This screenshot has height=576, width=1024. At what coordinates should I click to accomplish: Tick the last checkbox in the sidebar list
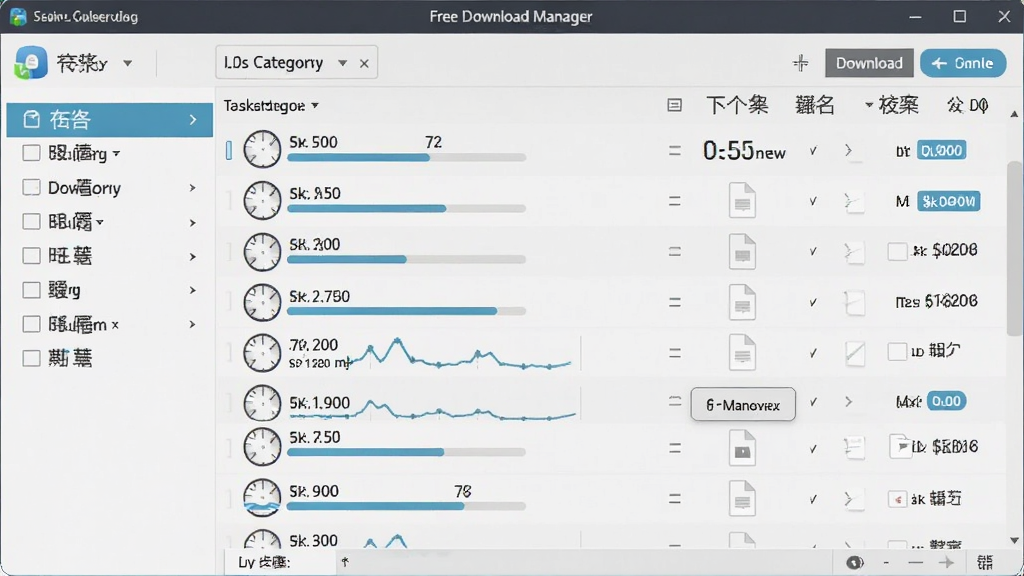31,358
